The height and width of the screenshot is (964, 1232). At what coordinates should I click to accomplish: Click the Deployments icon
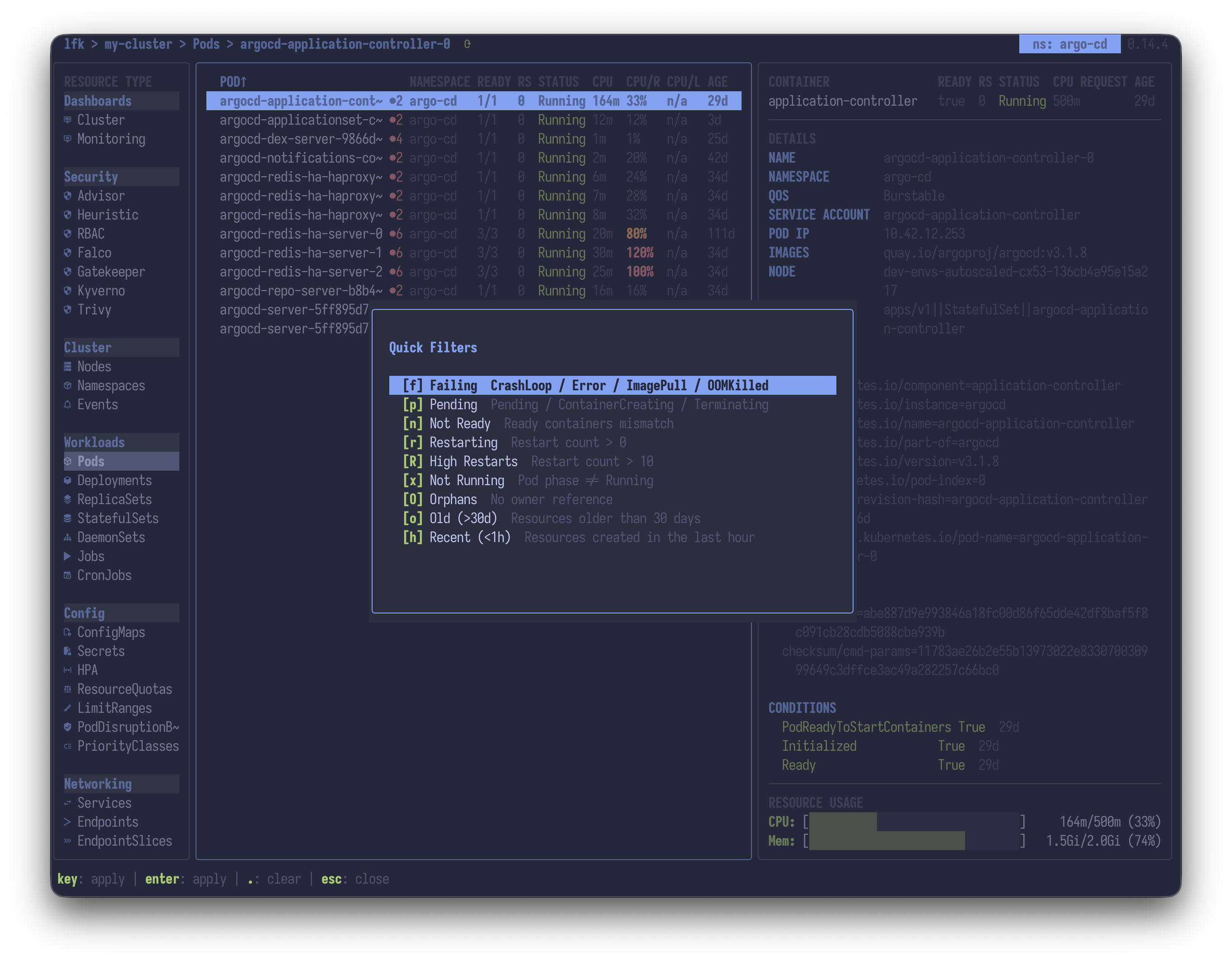68,480
